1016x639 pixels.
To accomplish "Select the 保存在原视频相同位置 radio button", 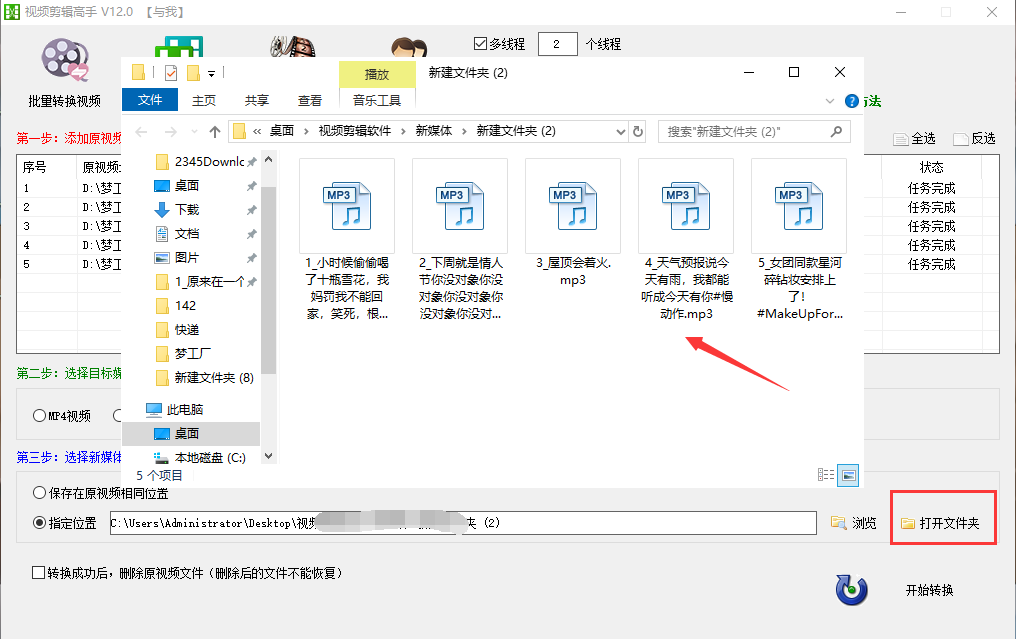I will [40, 493].
